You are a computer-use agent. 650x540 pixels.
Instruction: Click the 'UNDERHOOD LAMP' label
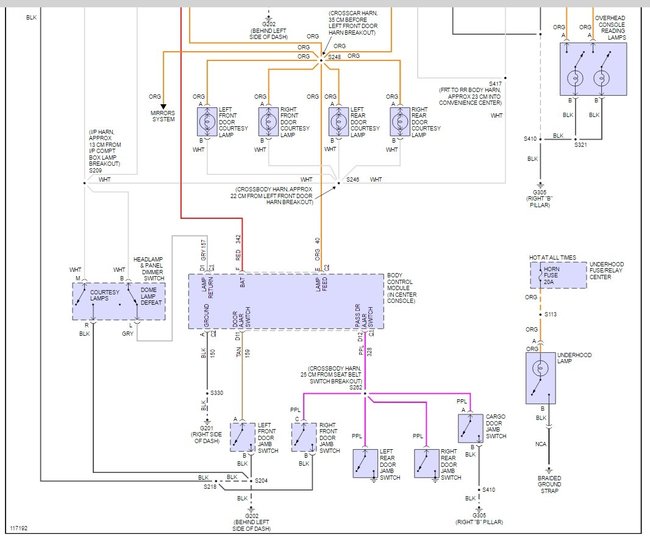(574, 358)
